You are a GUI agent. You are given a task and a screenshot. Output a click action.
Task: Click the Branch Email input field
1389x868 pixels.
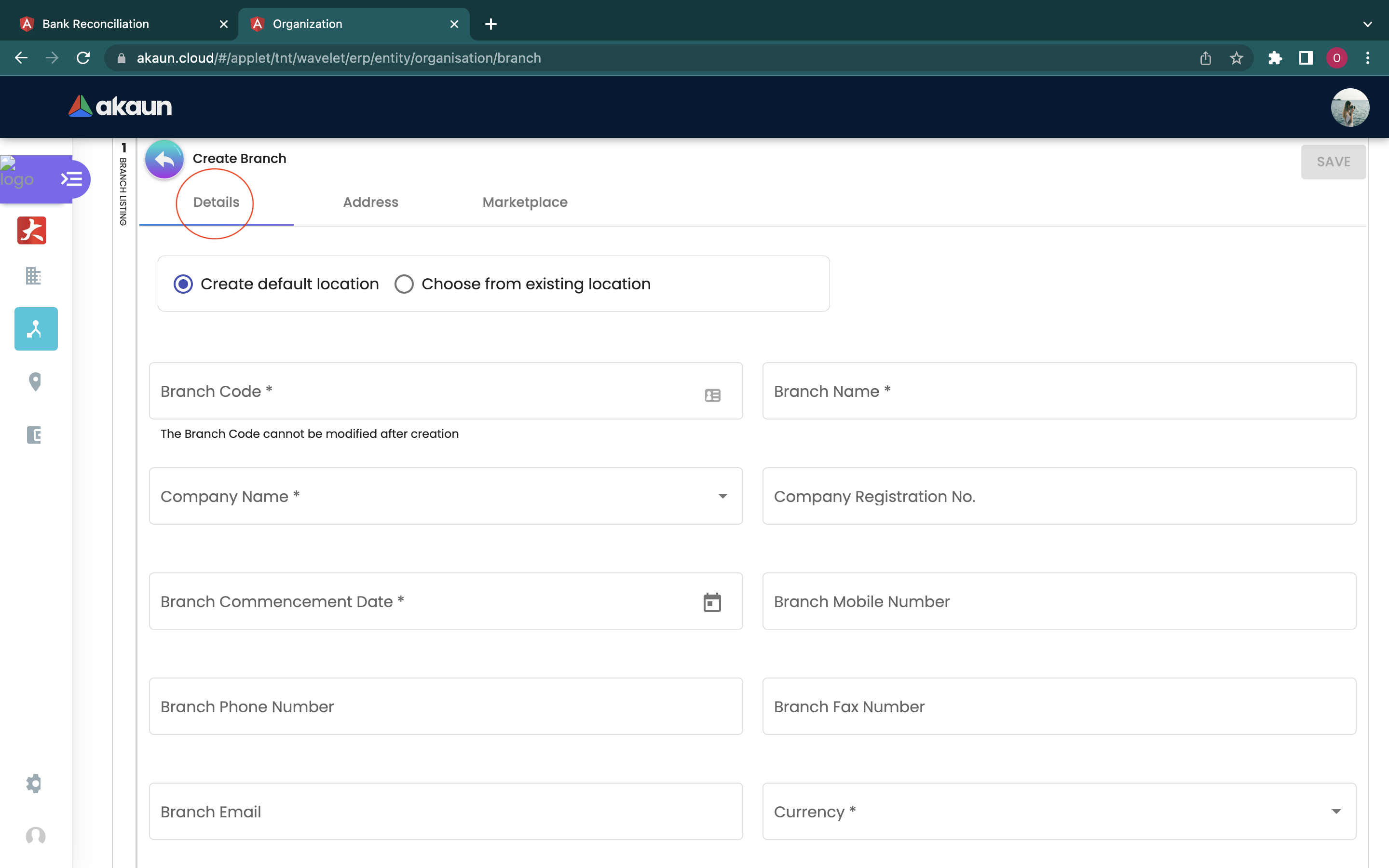446,811
